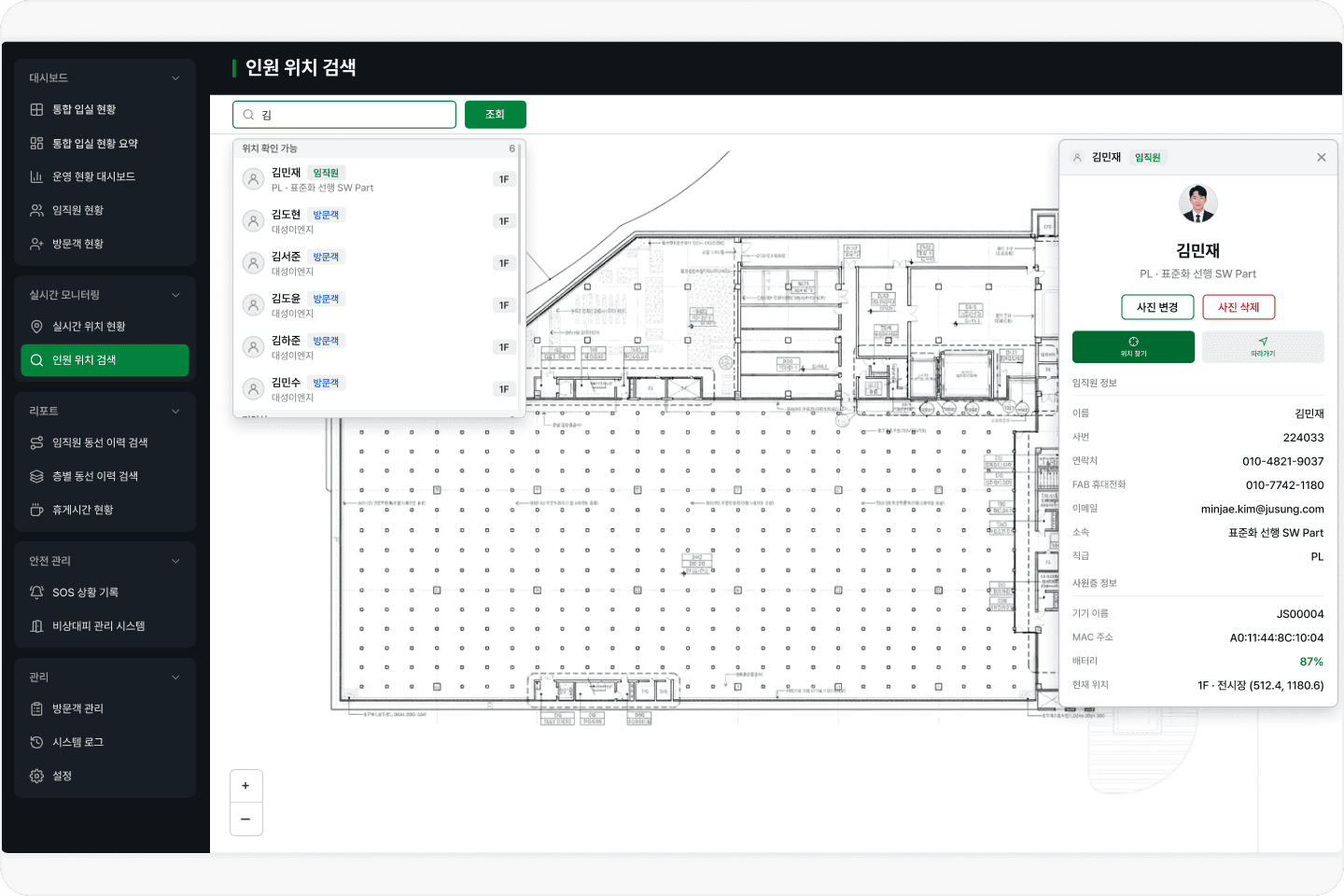
Task: Click the 임직원 동선 이력 검색 route icon
Action: (36, 442)
